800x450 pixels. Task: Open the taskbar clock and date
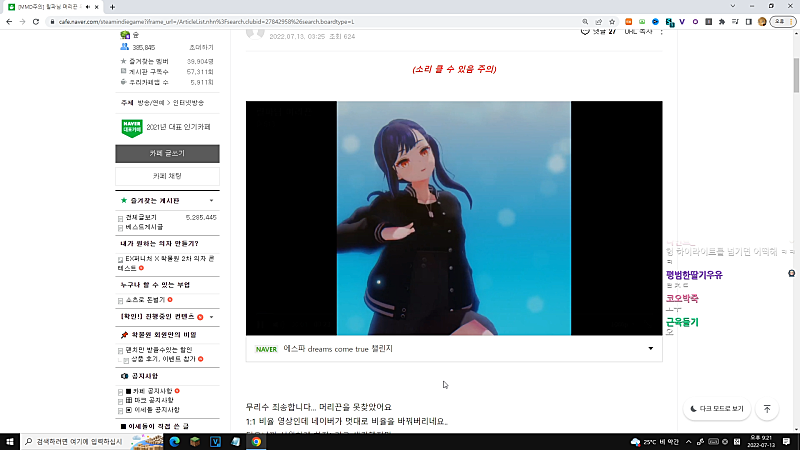coord(761,442)
